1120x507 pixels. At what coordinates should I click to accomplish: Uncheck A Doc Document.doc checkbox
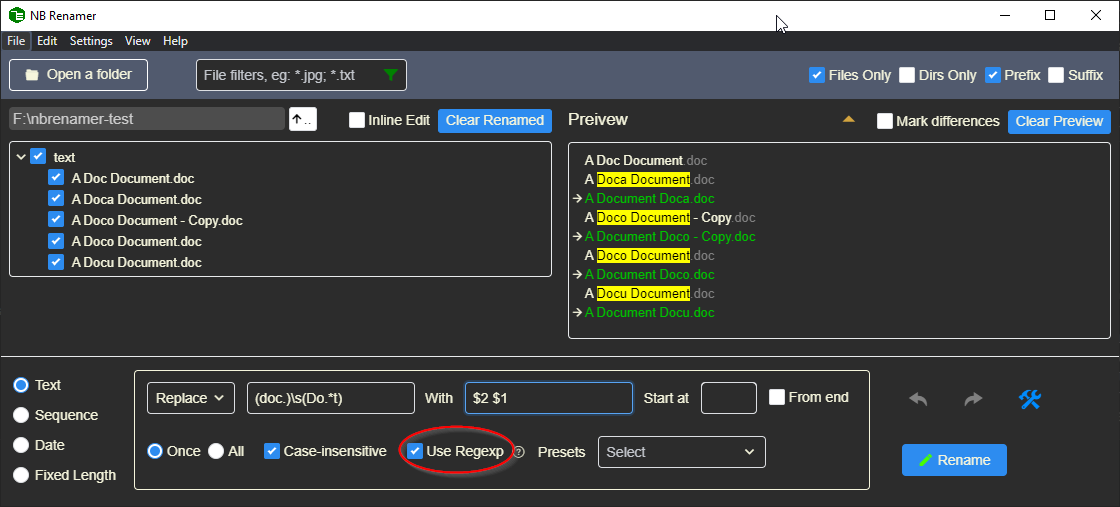pos(56,178)
